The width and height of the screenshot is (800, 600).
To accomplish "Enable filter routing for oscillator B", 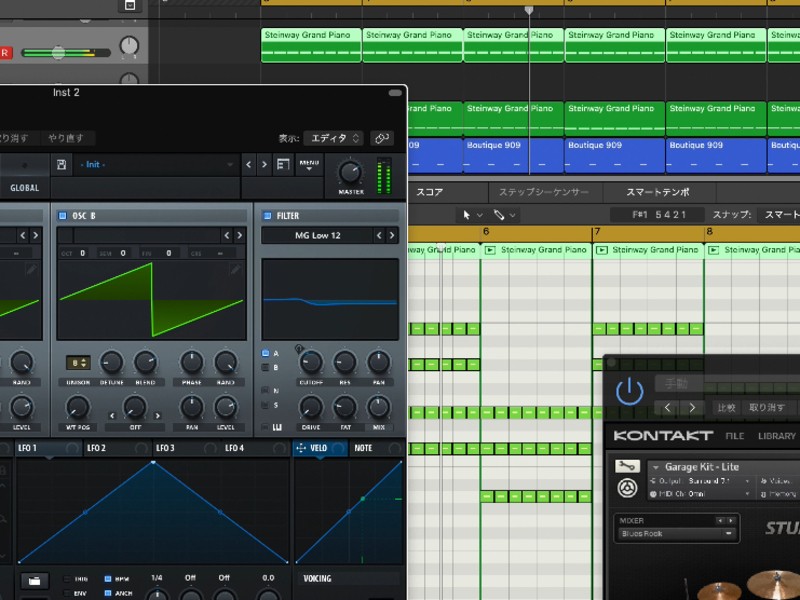I will pyautogui.click(x=265, y=367).
